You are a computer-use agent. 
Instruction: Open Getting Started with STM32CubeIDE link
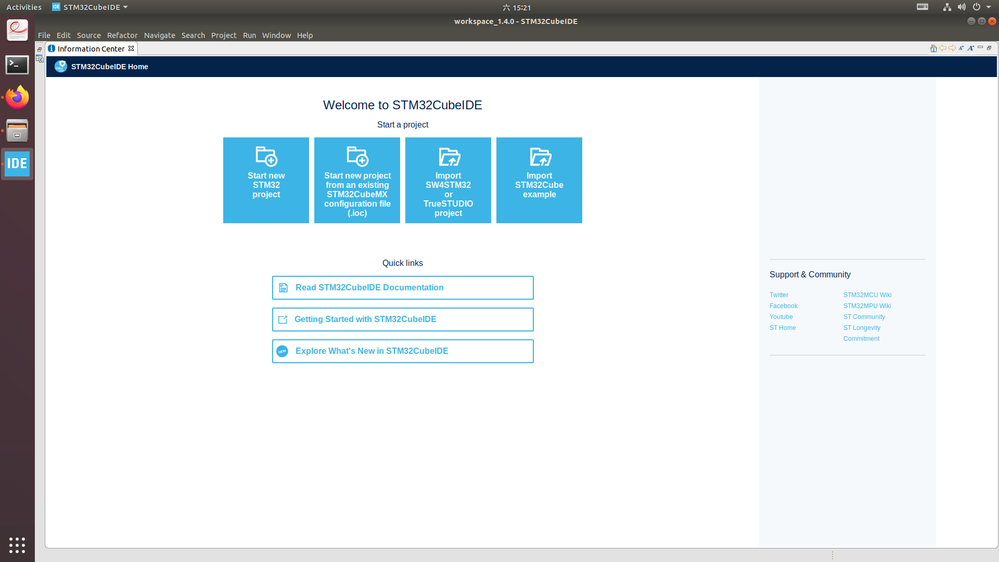tap(403, 319)
